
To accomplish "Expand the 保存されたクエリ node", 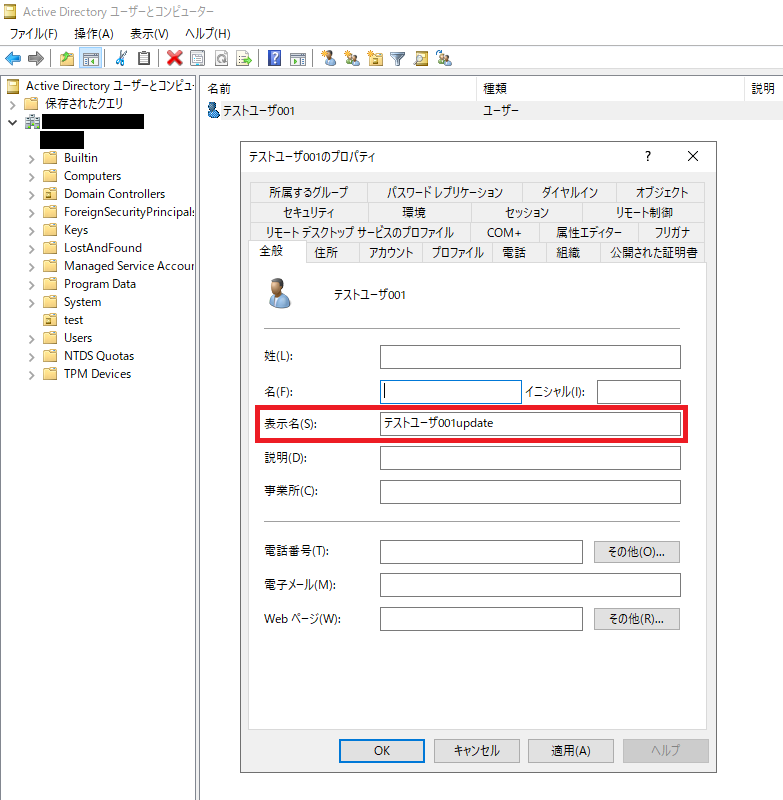I will point(13,105).
